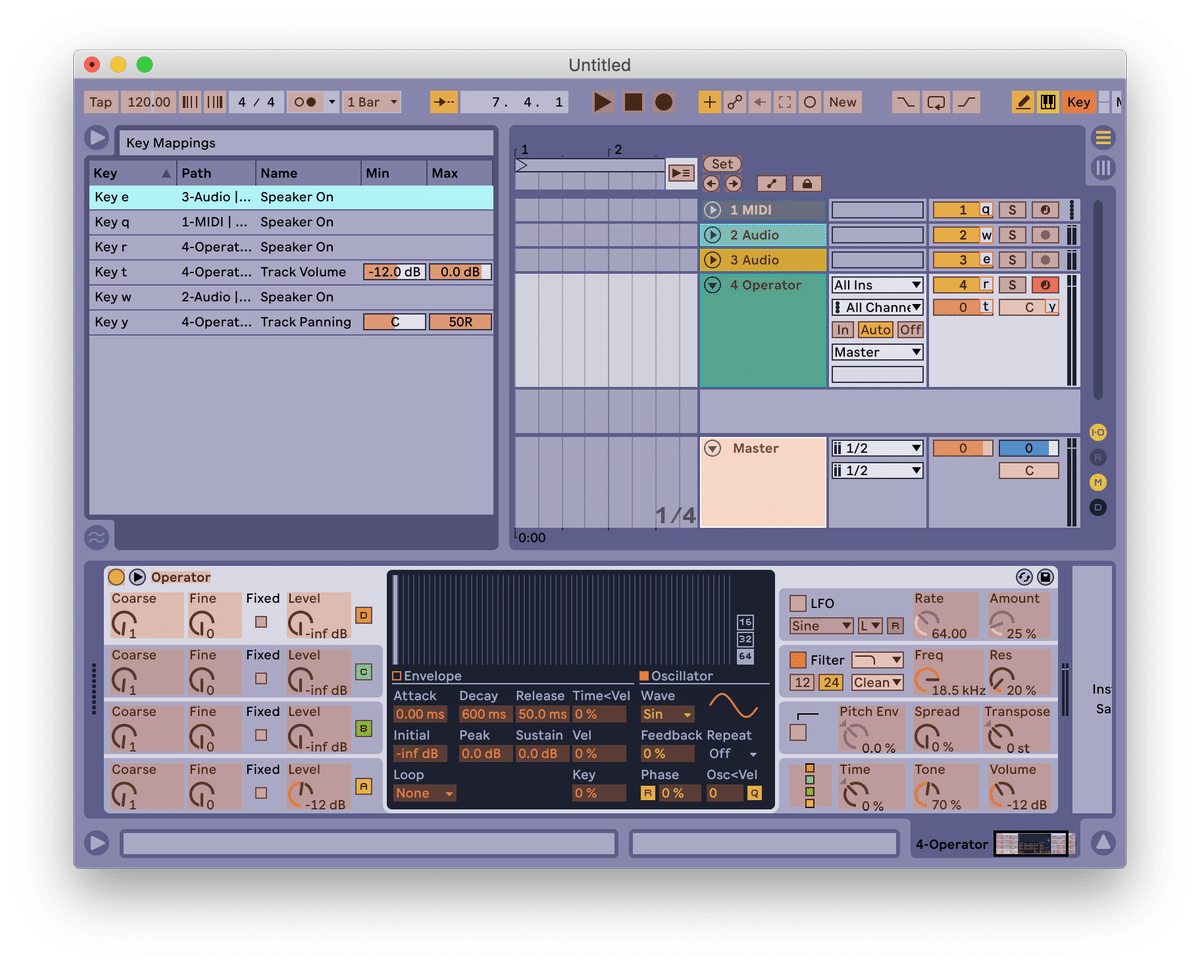Screen dimensions: 1200x966
Task: Solo the 1 MIDI track
Action: pyautogui.click(x=1012, y=210)
